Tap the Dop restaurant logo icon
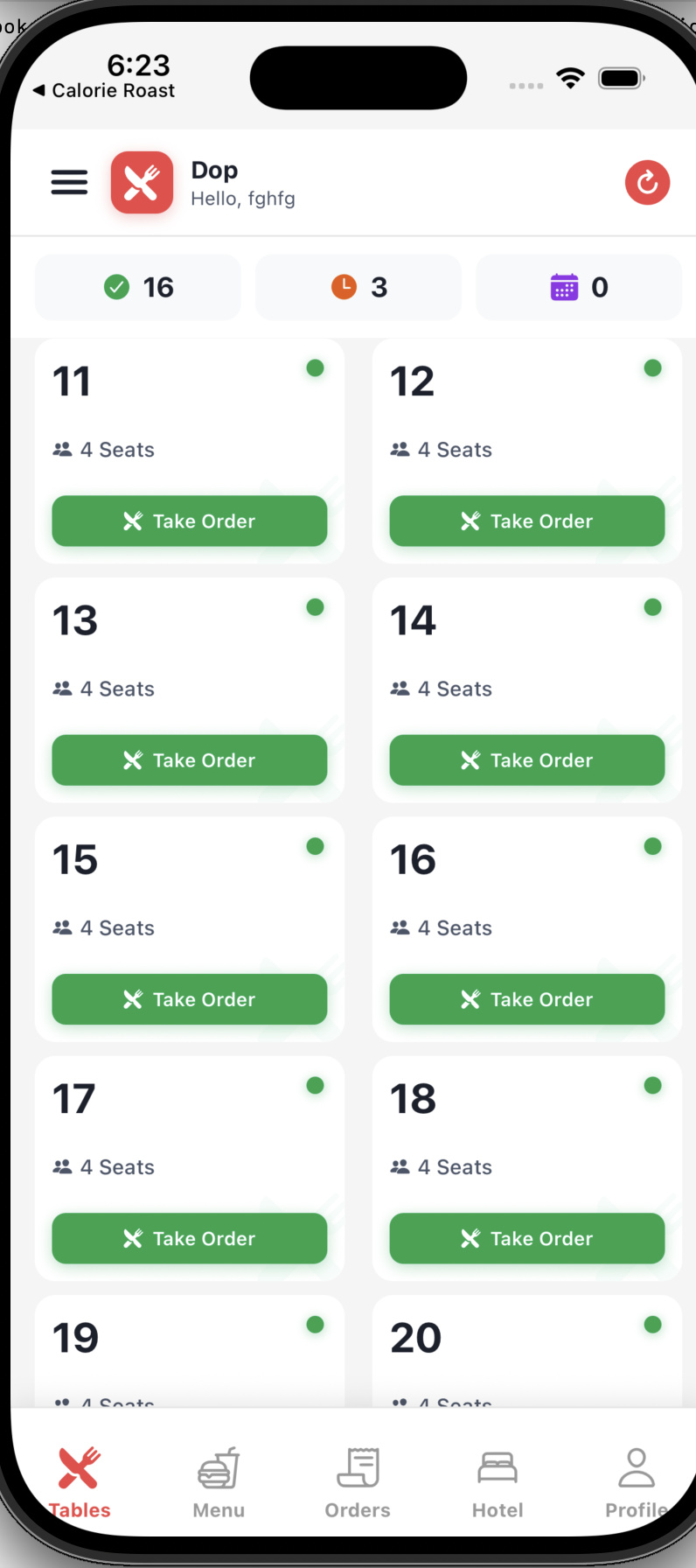The height and width of the screenshot is (1568, 696). point(142,182)
